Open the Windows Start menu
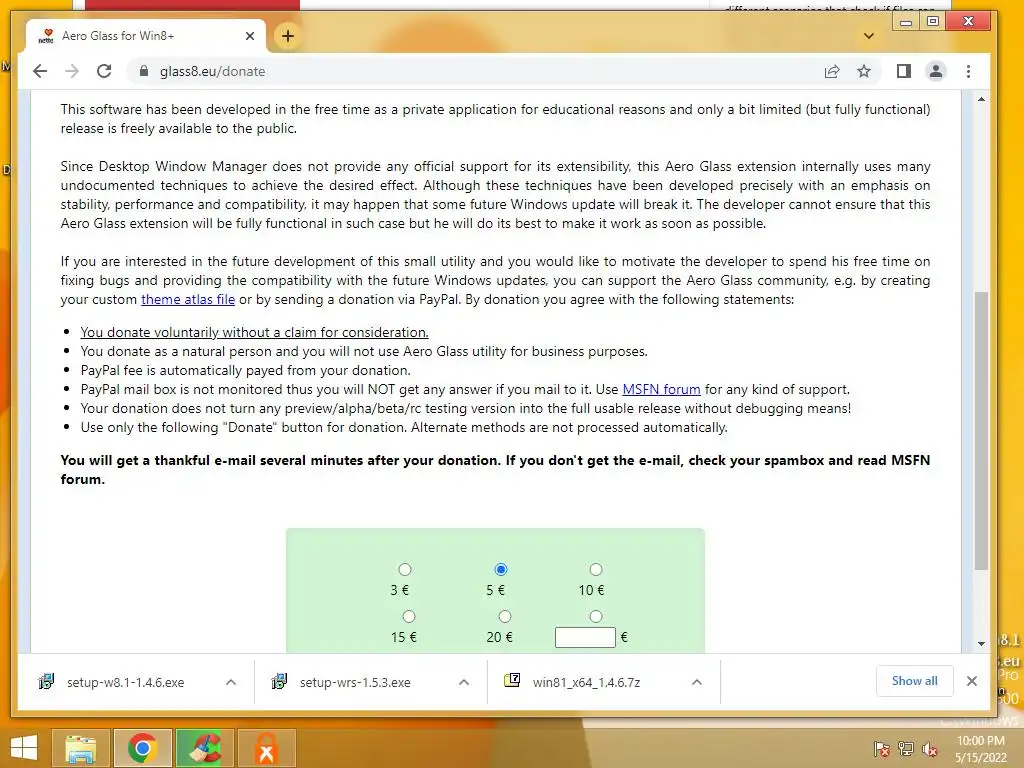 point(24,748)
